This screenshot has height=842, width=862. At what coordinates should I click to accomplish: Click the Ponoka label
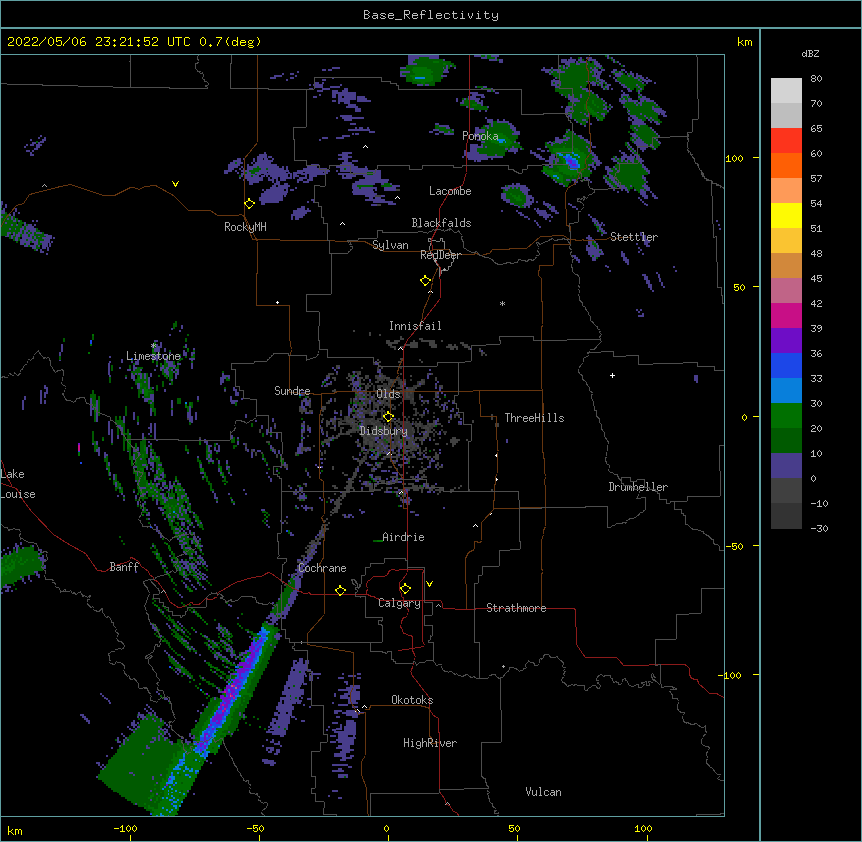coord(480,136)
